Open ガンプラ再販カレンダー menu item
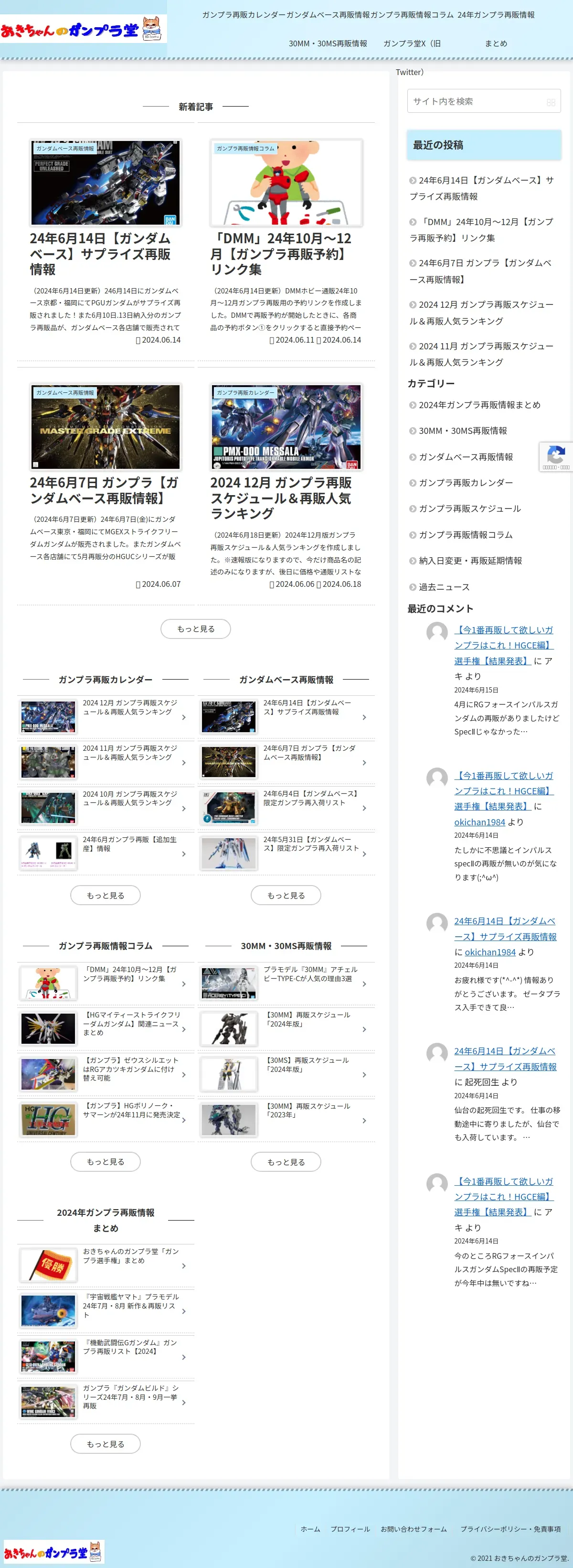Screen dimensions: 573x1568 point(244,15)
